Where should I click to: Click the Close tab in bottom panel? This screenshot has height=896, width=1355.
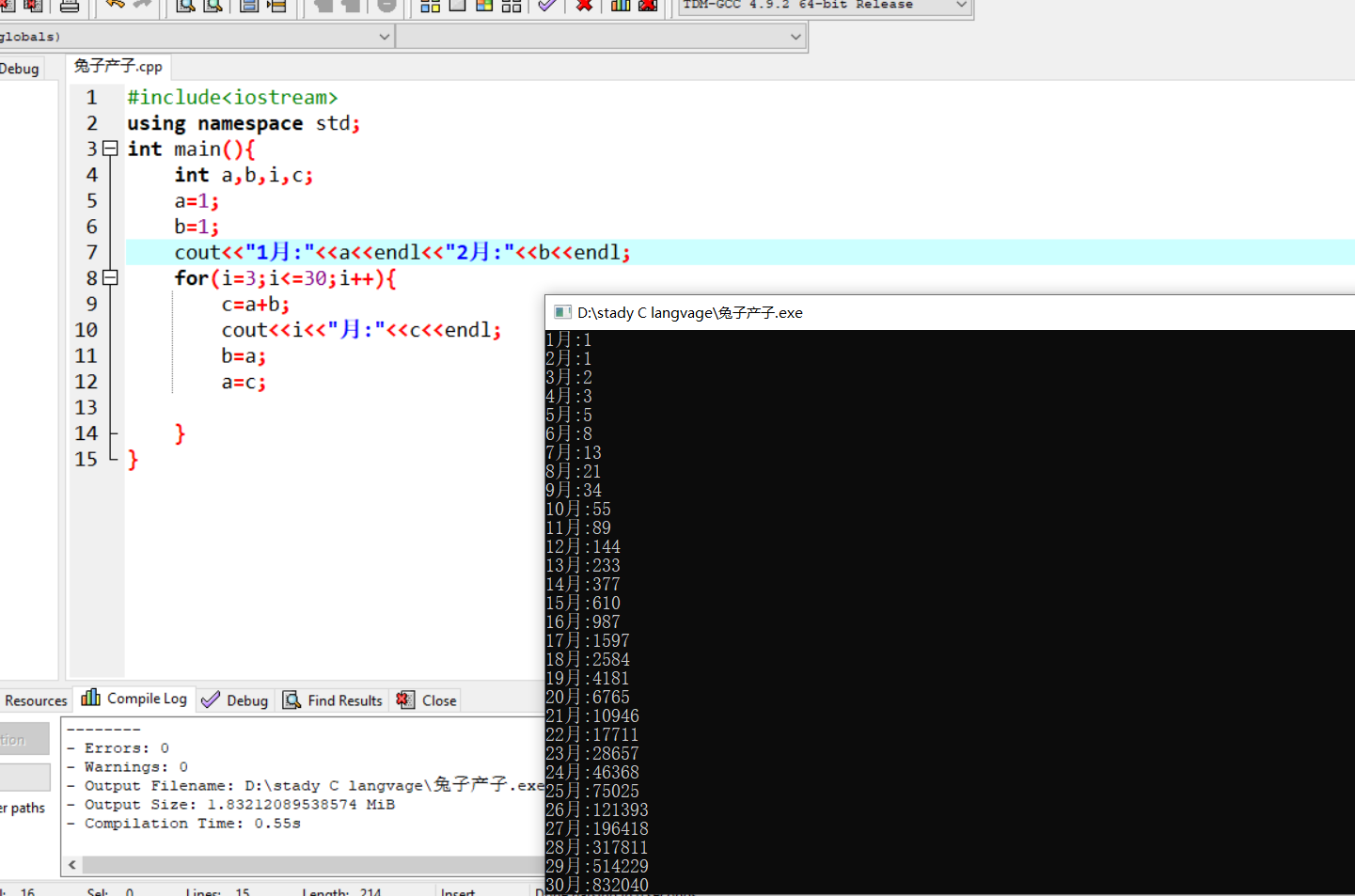(x=427, y=700)
